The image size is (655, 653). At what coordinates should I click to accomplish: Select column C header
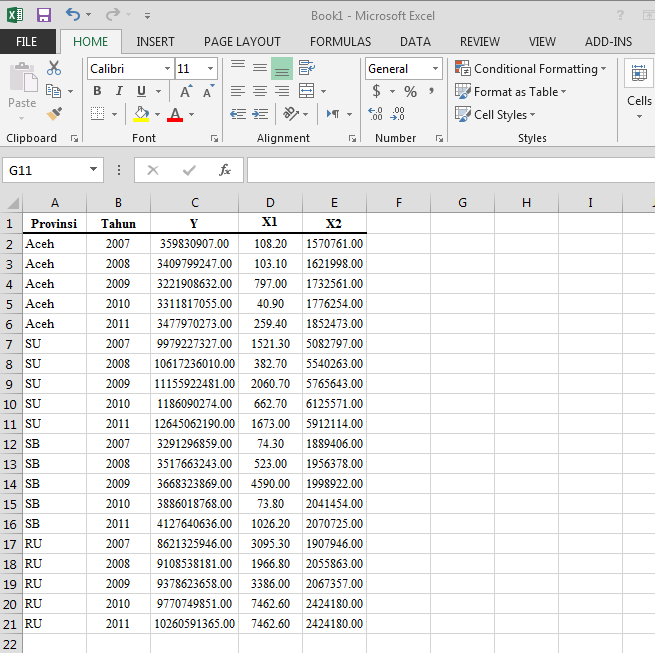pos(195,203)
